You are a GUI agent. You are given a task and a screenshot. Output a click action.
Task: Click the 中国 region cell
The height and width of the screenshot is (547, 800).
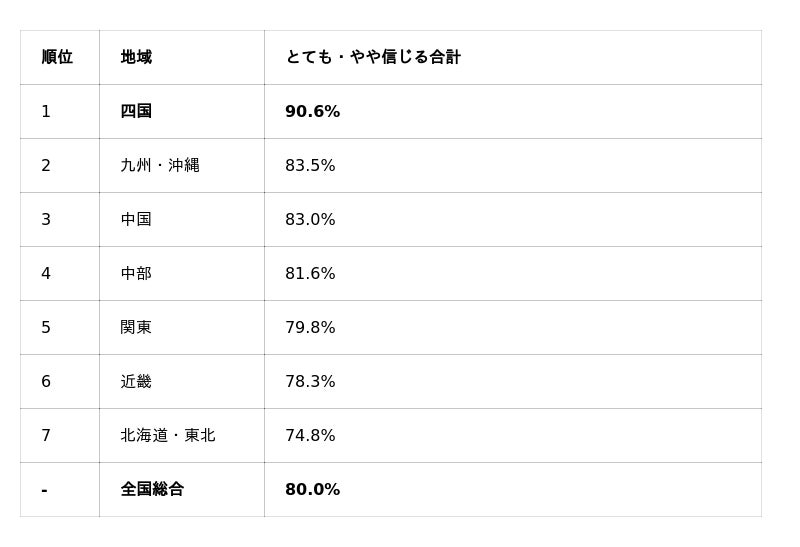tap(136, 219)
